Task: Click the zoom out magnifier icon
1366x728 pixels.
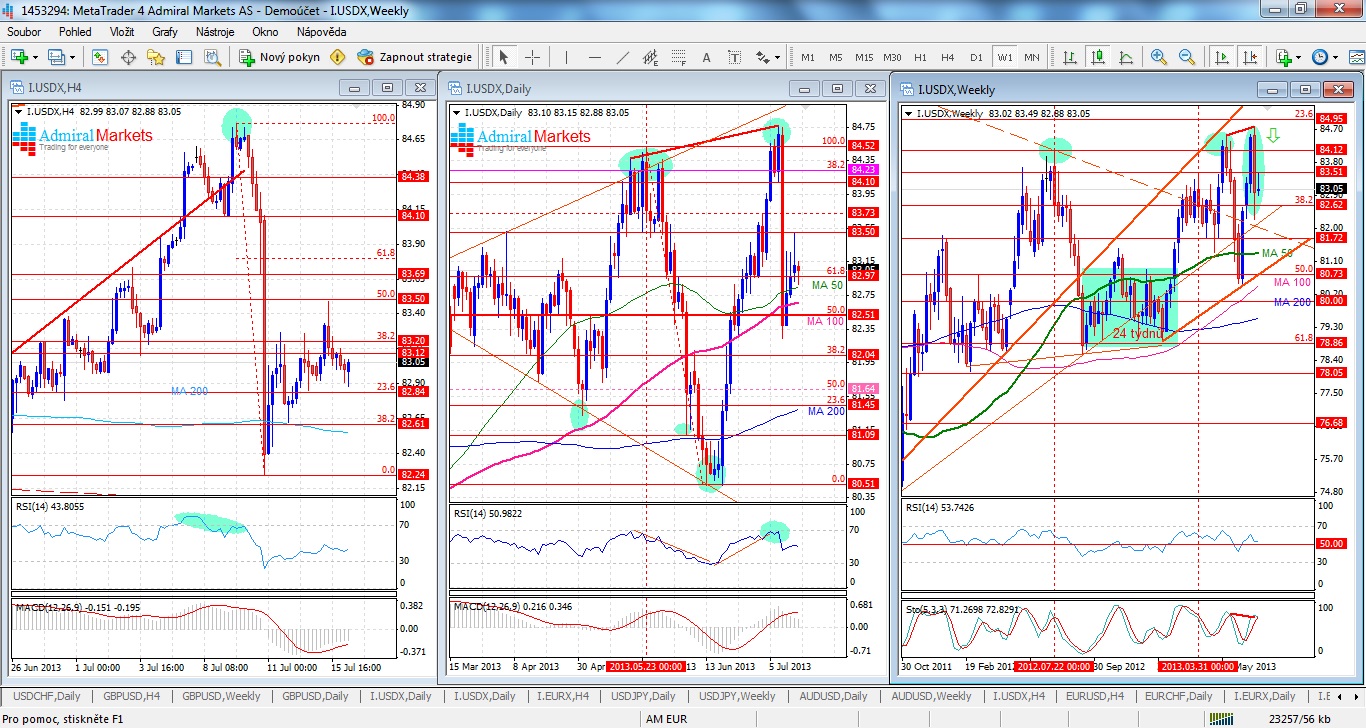Action: pyautogui.click(x=1187, y=57)
